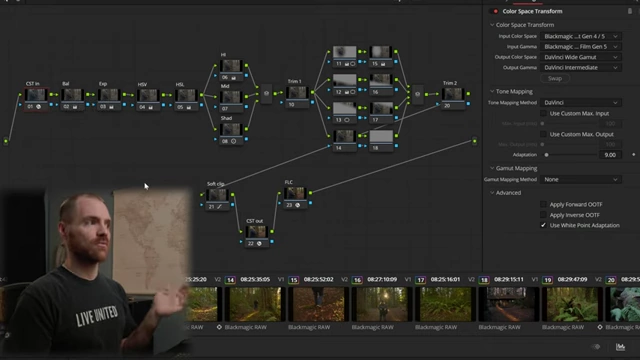Click the clip 14 number badge
This screenshot has height=360, width=640.
tap(230, 280)
